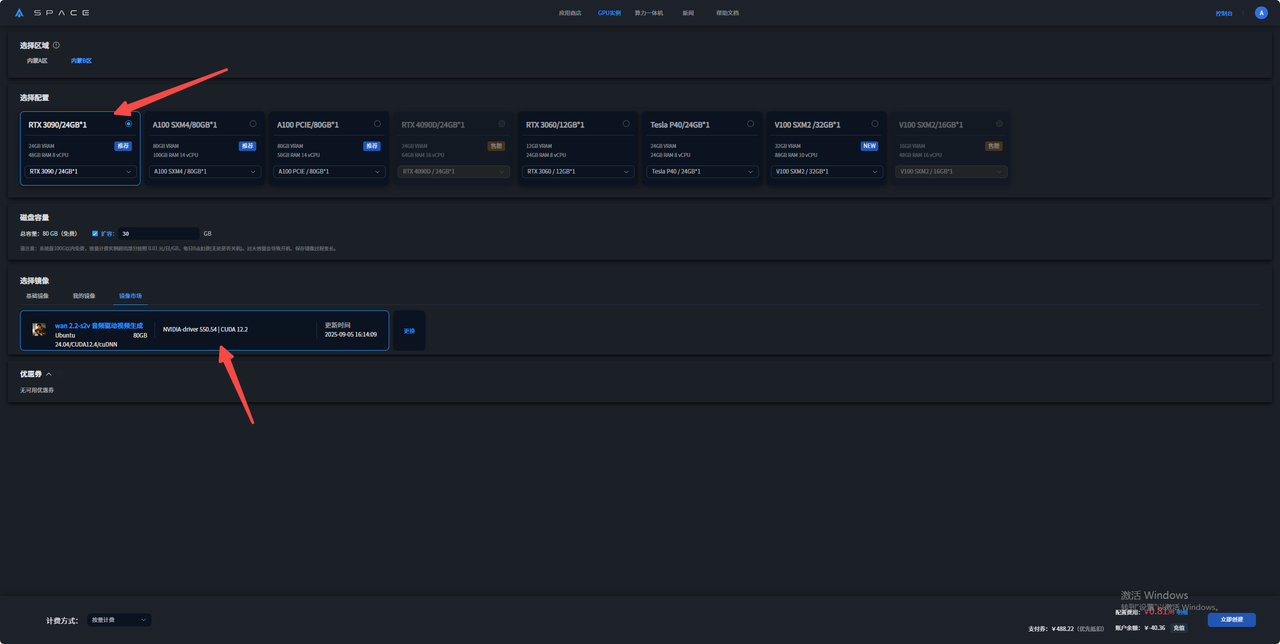Open the Tesla P40 / 24GB*1 quantity dropdown
The image size is (1280, 644).
(702, 172)
